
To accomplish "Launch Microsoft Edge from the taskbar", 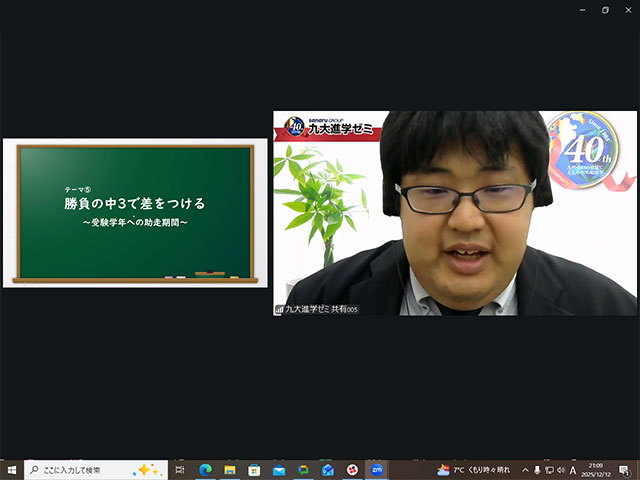I will tap(205, 470).
